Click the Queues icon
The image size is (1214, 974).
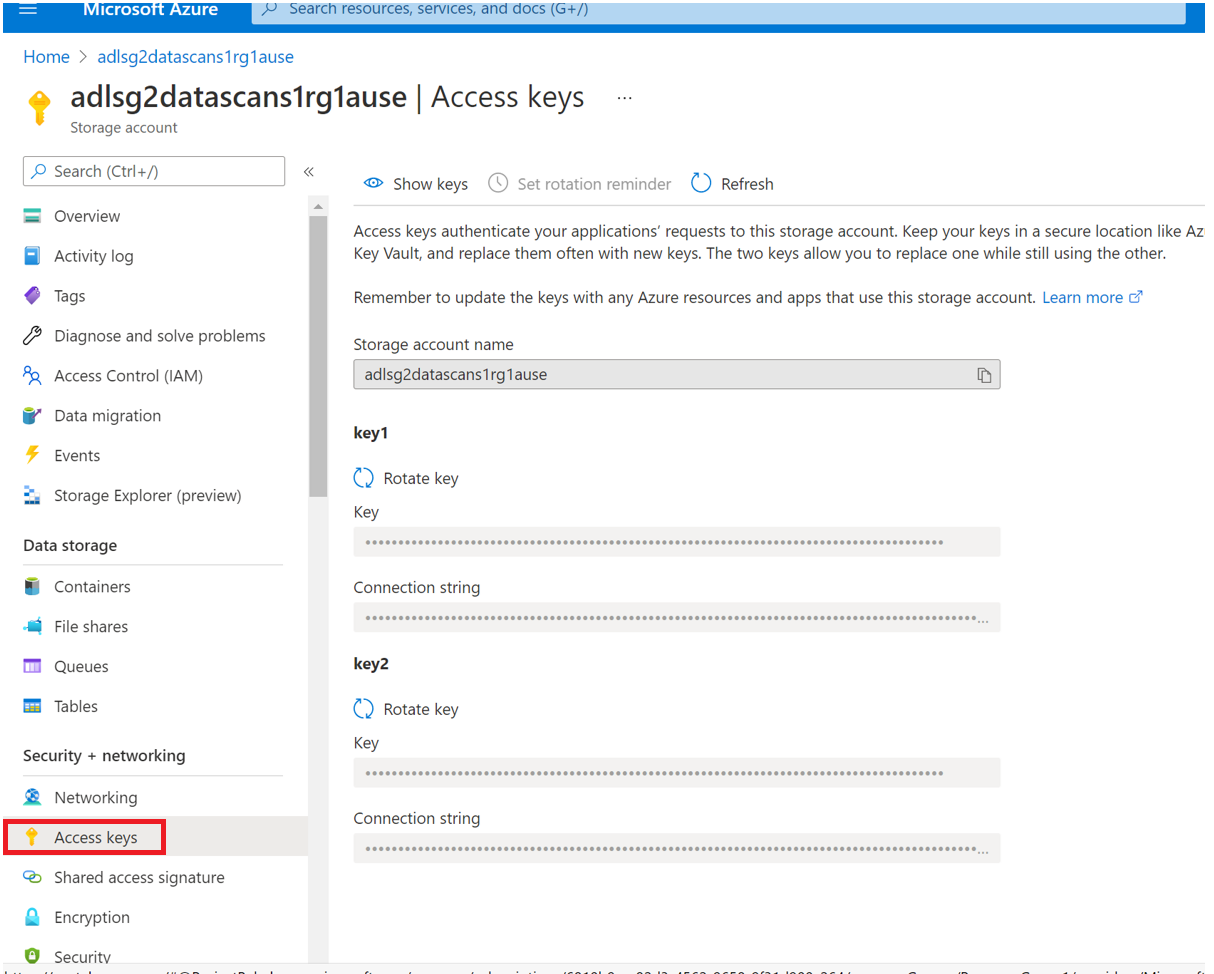pos(33,666)
